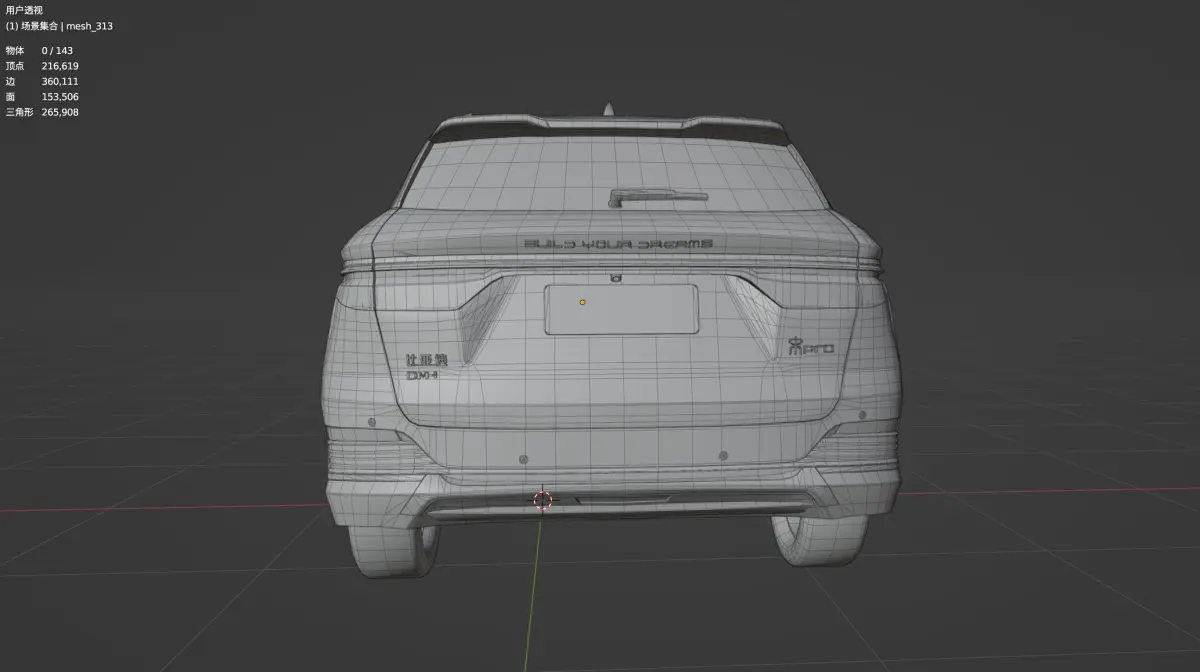Click the 用户透视 view label
1200x672 pixels.
25,10
